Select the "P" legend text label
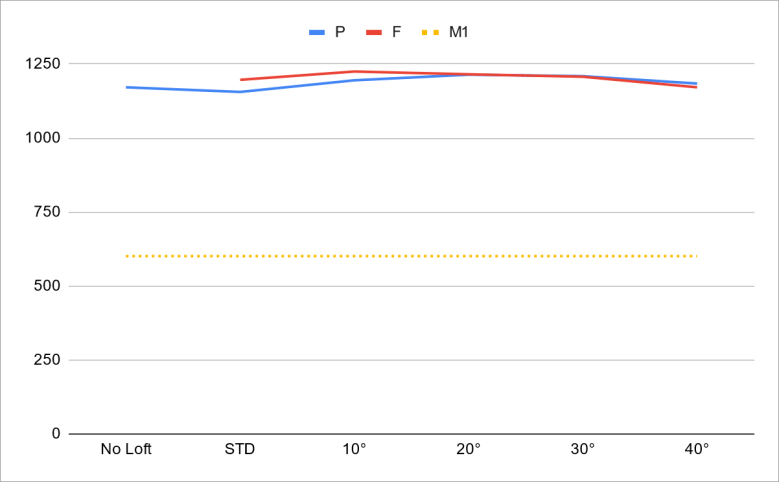779x482 pixels. pyautogui.click(x=340, y=33)
